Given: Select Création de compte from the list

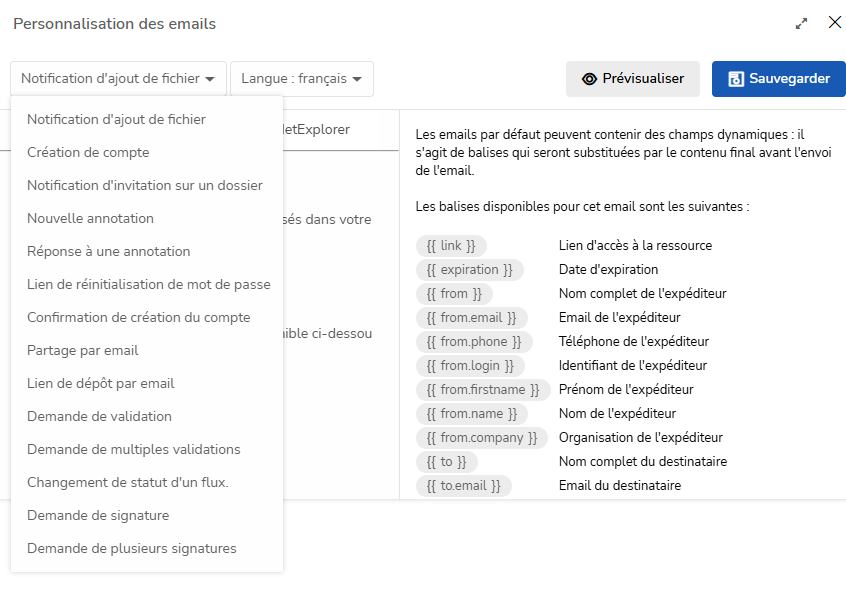Looking at the screenshot, I should point(88,153).
